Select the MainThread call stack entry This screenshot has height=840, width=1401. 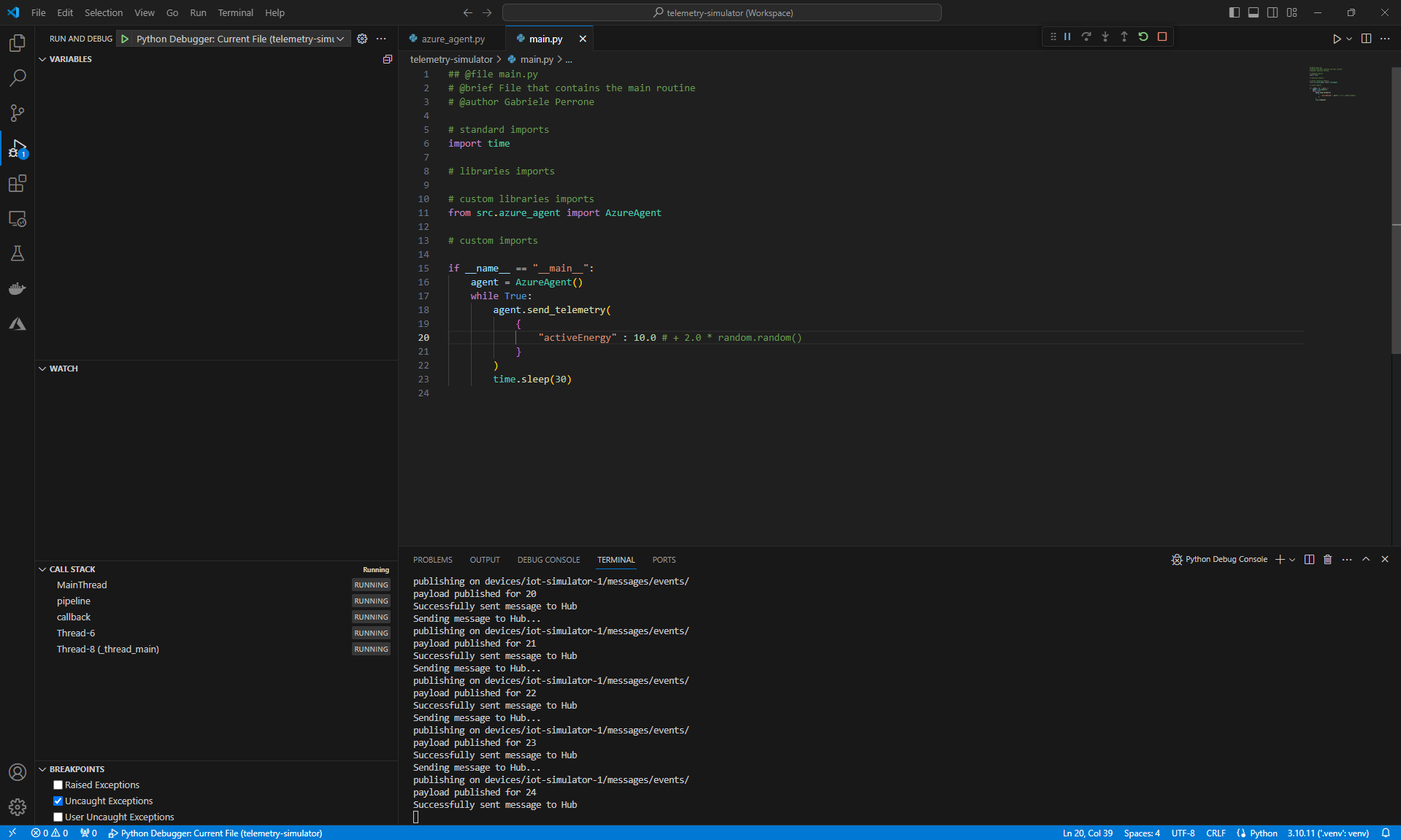point(82,585)
